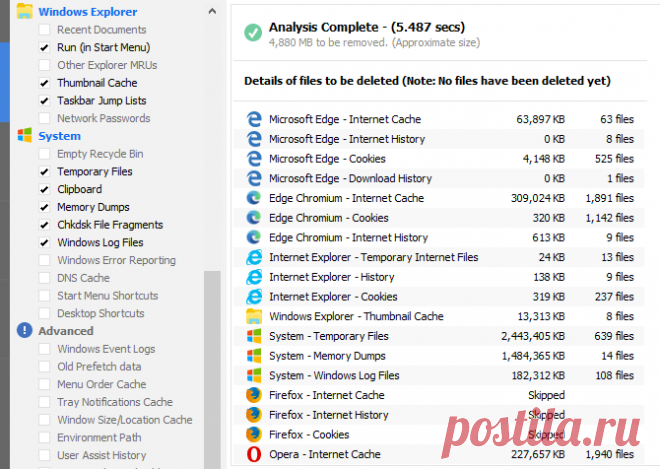The height and width of the screenshot is (469, 660).
Task: Click the Thumbnail Cache folder icon in results
Action: click(x=254, y=316)
